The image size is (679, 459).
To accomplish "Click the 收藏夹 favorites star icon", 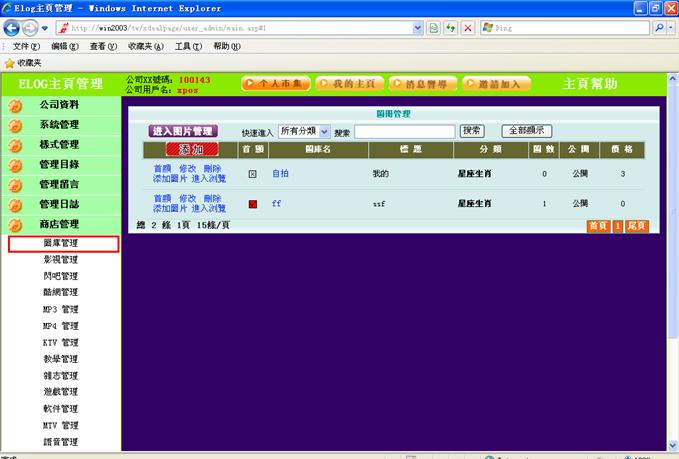I will point(10,62).
